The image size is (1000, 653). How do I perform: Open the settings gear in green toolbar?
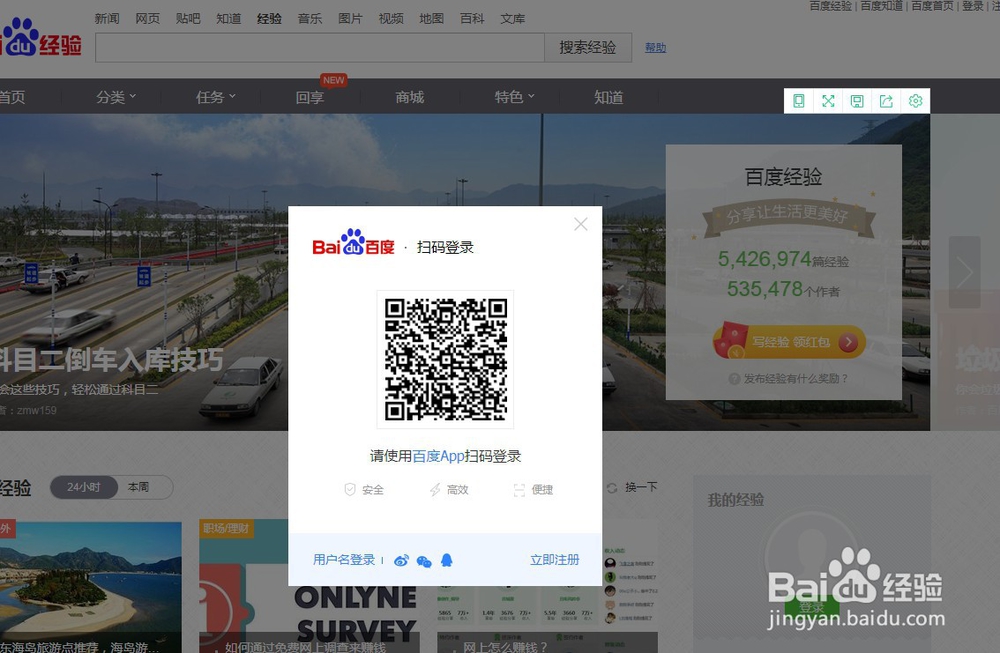[916, 101]
